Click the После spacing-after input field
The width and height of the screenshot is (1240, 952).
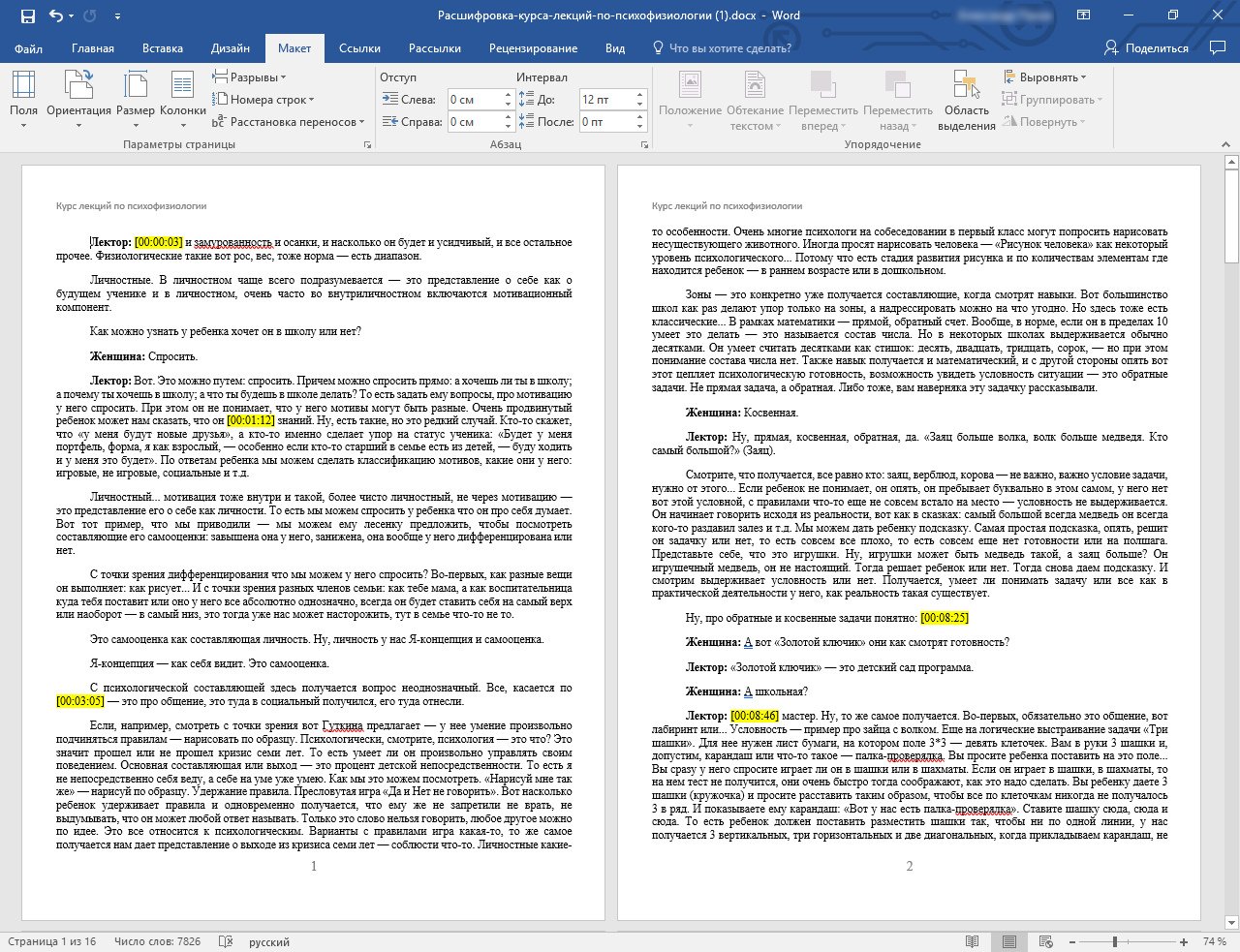coord(605,122)
